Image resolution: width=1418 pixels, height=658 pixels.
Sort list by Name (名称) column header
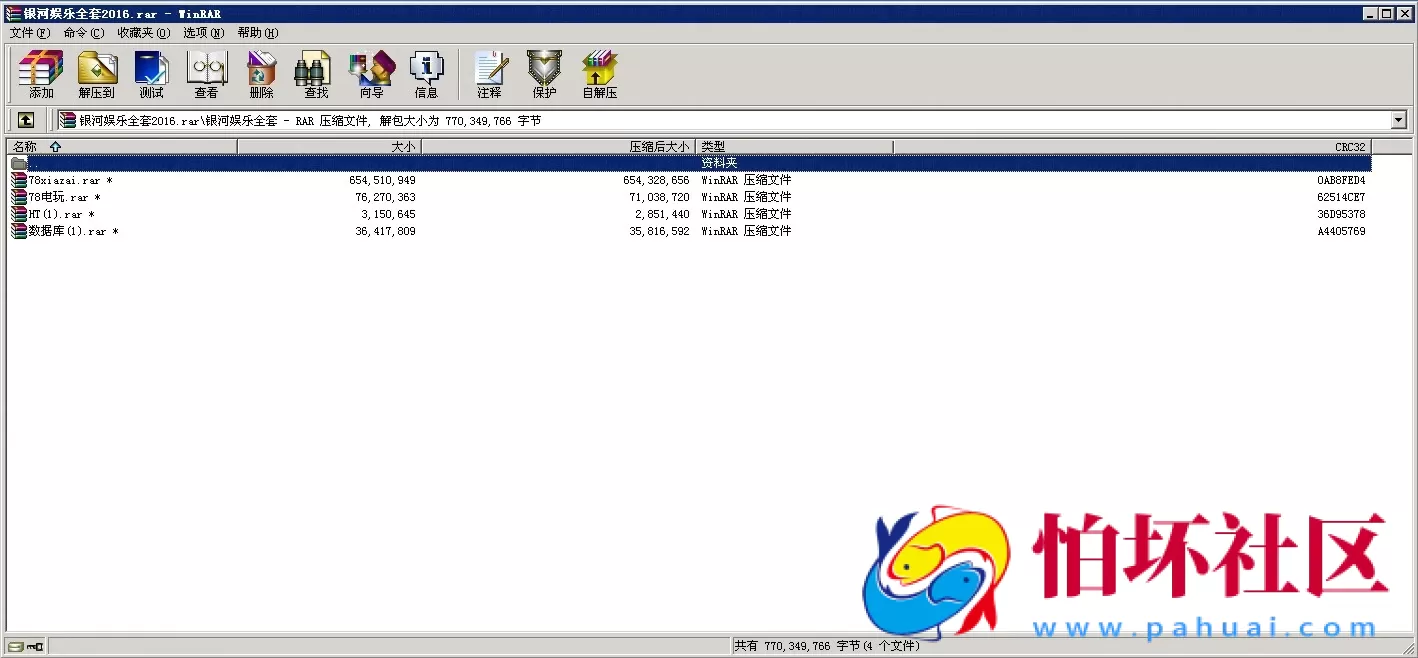pyautogui.click(x=120, y=147)
